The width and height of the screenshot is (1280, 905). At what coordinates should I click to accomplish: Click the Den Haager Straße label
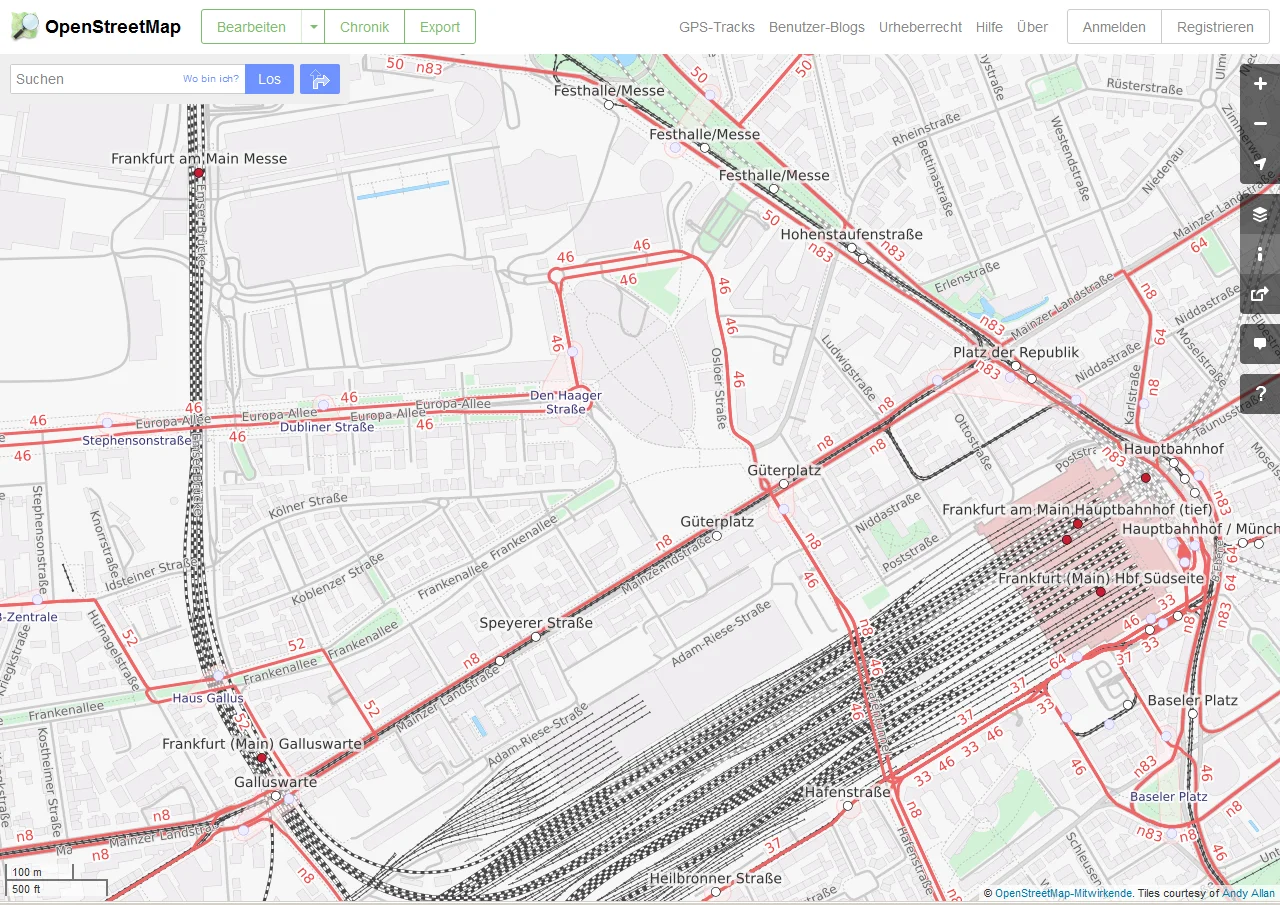point(566,402)
